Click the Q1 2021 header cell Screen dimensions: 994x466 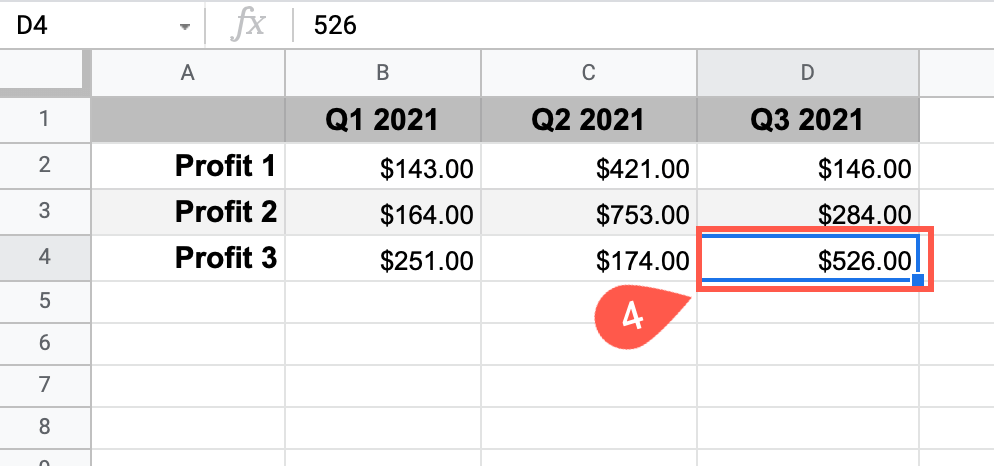click(x=383, y=120)
